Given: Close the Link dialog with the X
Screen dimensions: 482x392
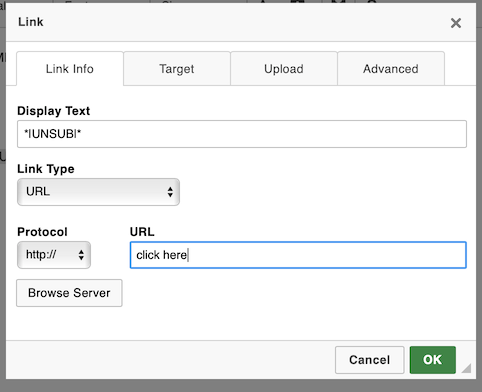Looking at the screenshot, I should coord(456,23).
